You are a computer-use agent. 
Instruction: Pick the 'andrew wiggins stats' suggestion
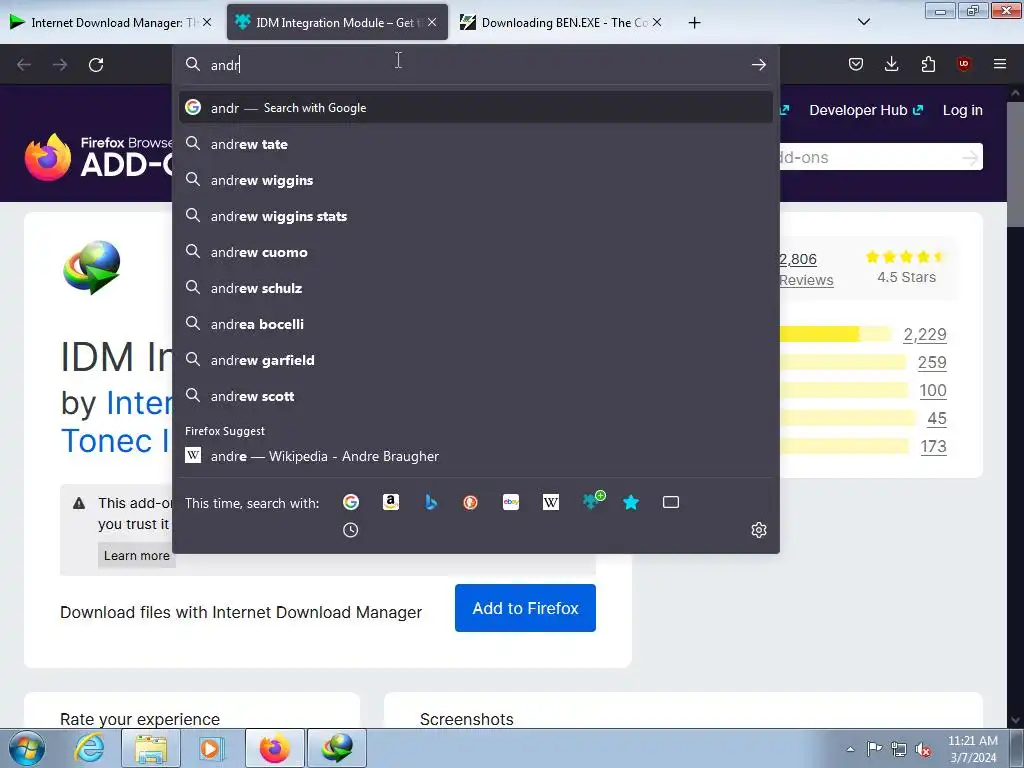[x=475, y=216]
